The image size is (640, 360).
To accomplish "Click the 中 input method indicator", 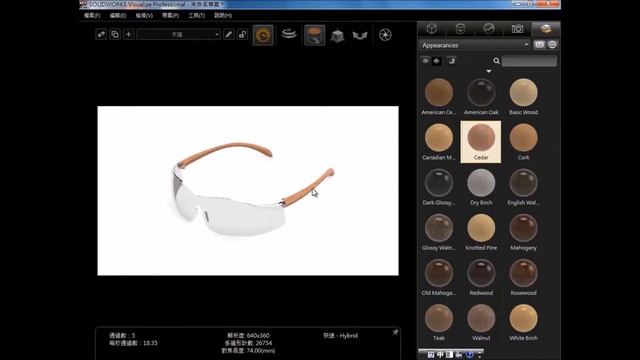I will 440,355.
